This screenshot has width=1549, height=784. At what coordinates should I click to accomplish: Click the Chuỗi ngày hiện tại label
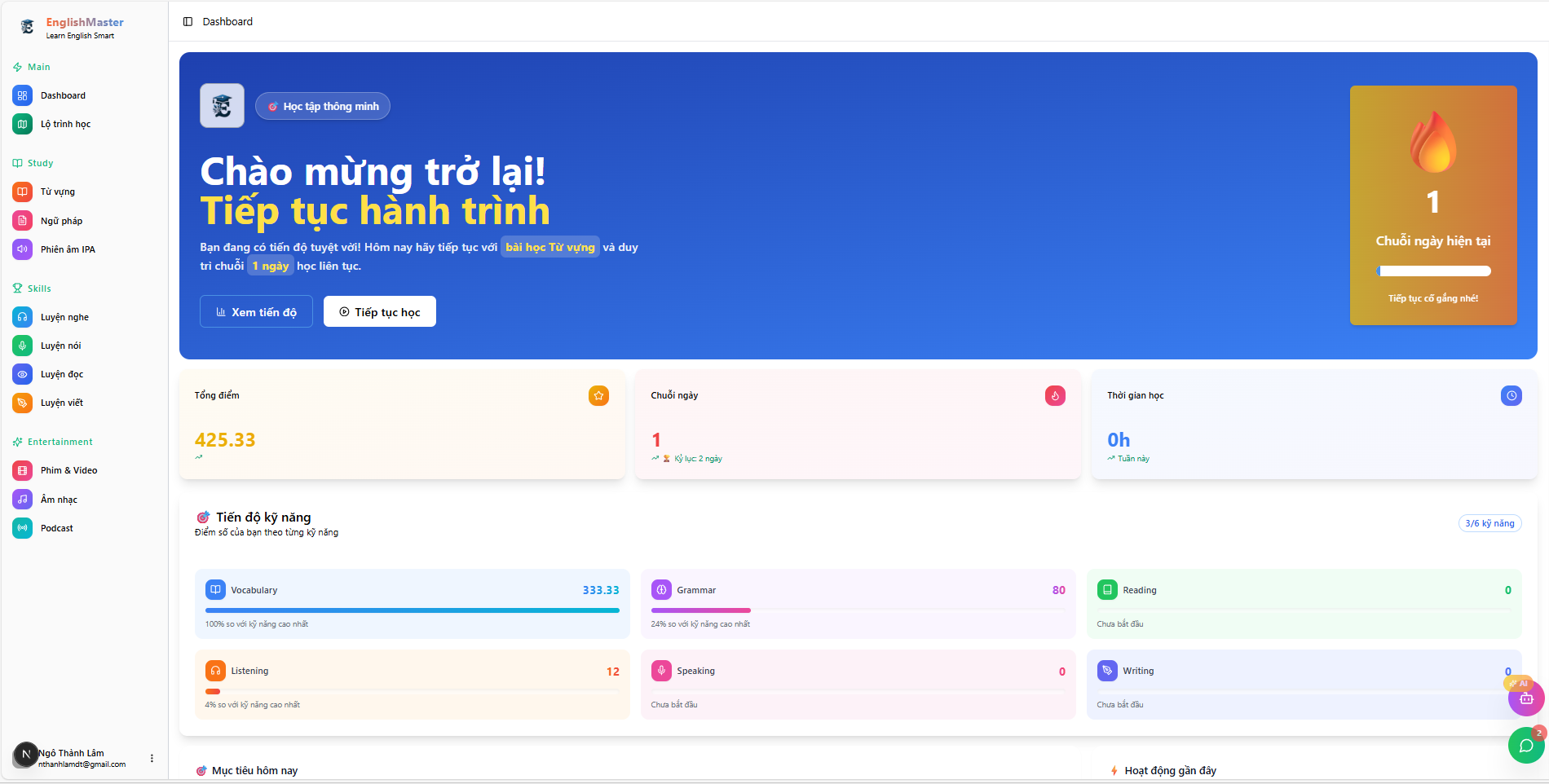(1433, 241)
